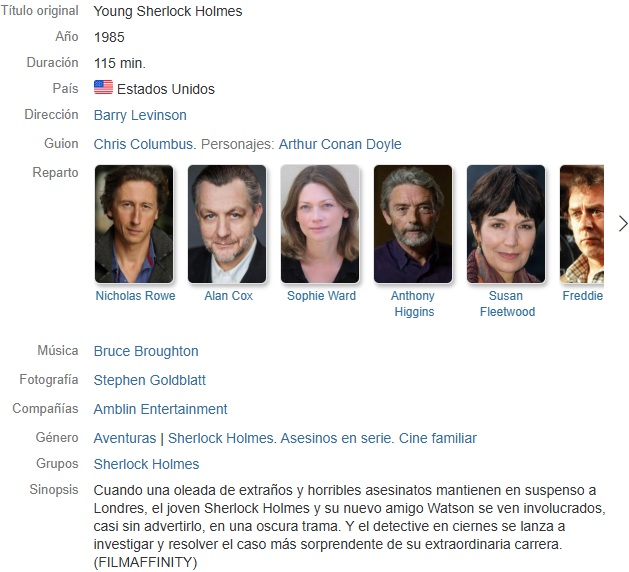
Task: Open composer Bruce Broughton's link
Action: tap(146, 351)
